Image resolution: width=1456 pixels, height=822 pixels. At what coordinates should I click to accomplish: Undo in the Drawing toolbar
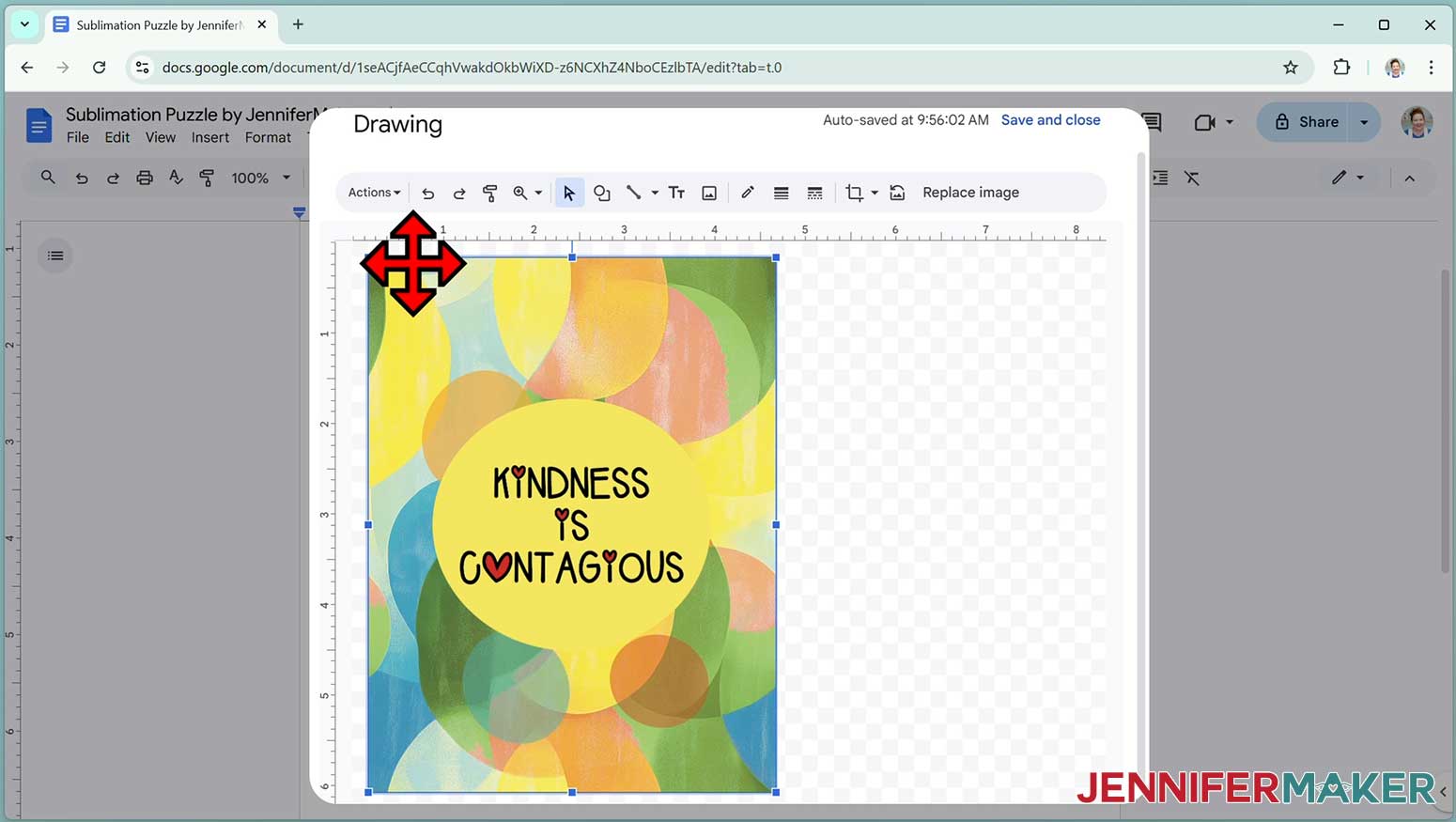pos(428,193)
